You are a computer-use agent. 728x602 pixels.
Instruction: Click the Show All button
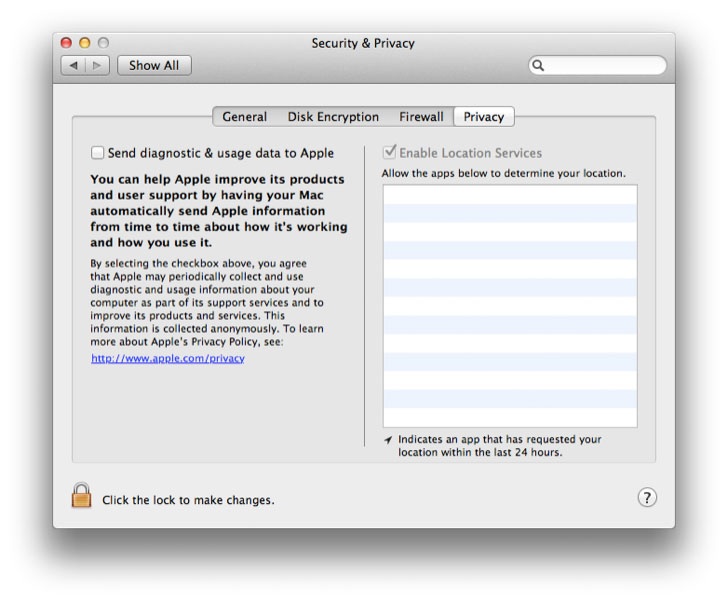[x=154, y=65]
